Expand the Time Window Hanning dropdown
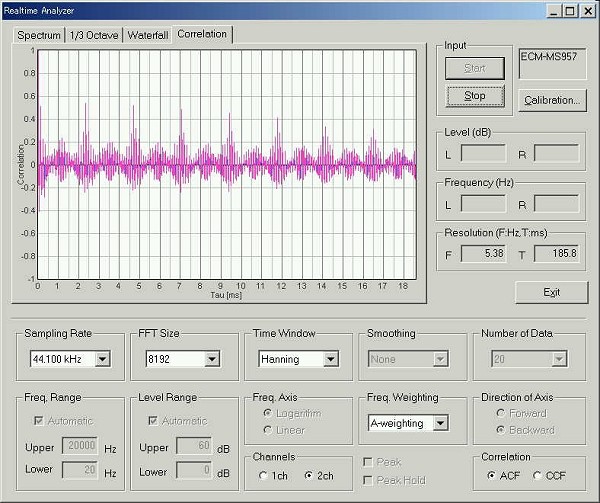 click(331, 359)
